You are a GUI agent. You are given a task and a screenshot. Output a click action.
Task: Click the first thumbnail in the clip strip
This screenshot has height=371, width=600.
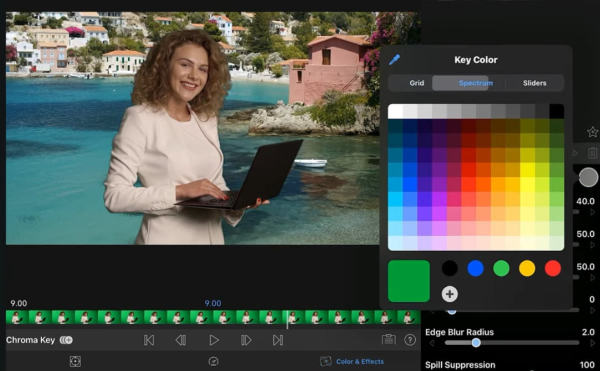click(x=17, y=317)
